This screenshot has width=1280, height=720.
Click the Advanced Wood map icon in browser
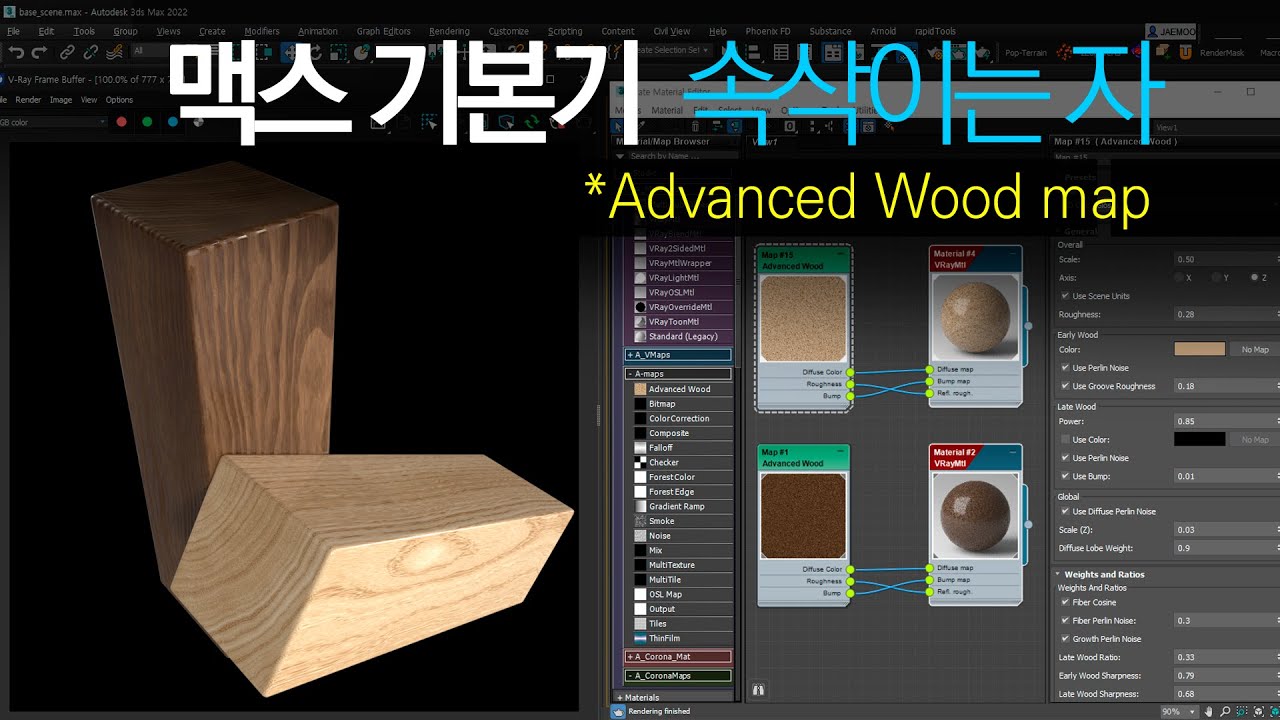640,389
